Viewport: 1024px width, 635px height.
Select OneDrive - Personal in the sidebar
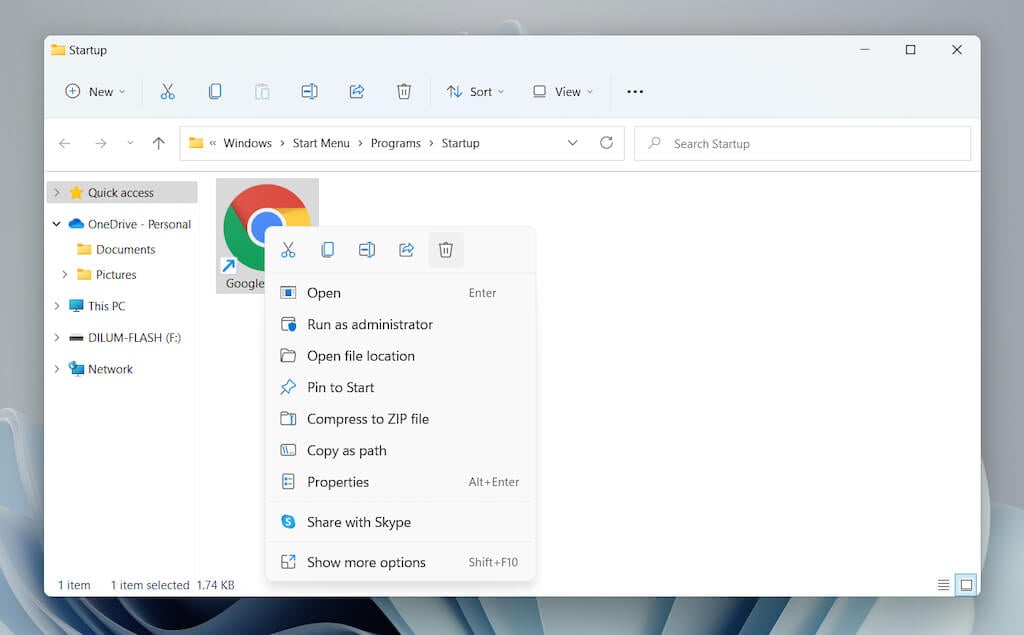point(139,224)
